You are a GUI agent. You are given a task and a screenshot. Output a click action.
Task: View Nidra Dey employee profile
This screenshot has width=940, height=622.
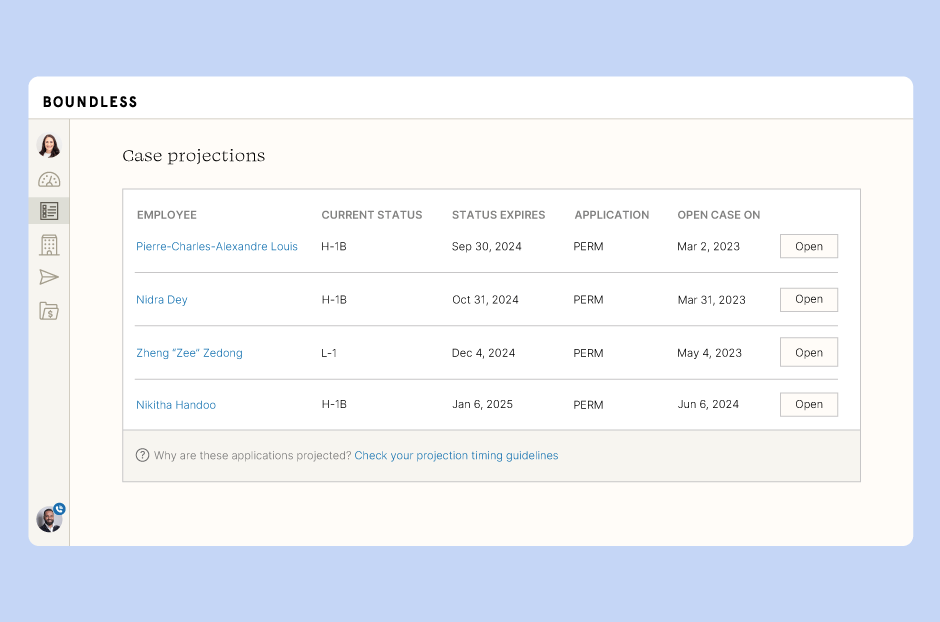tap(162, 300)
